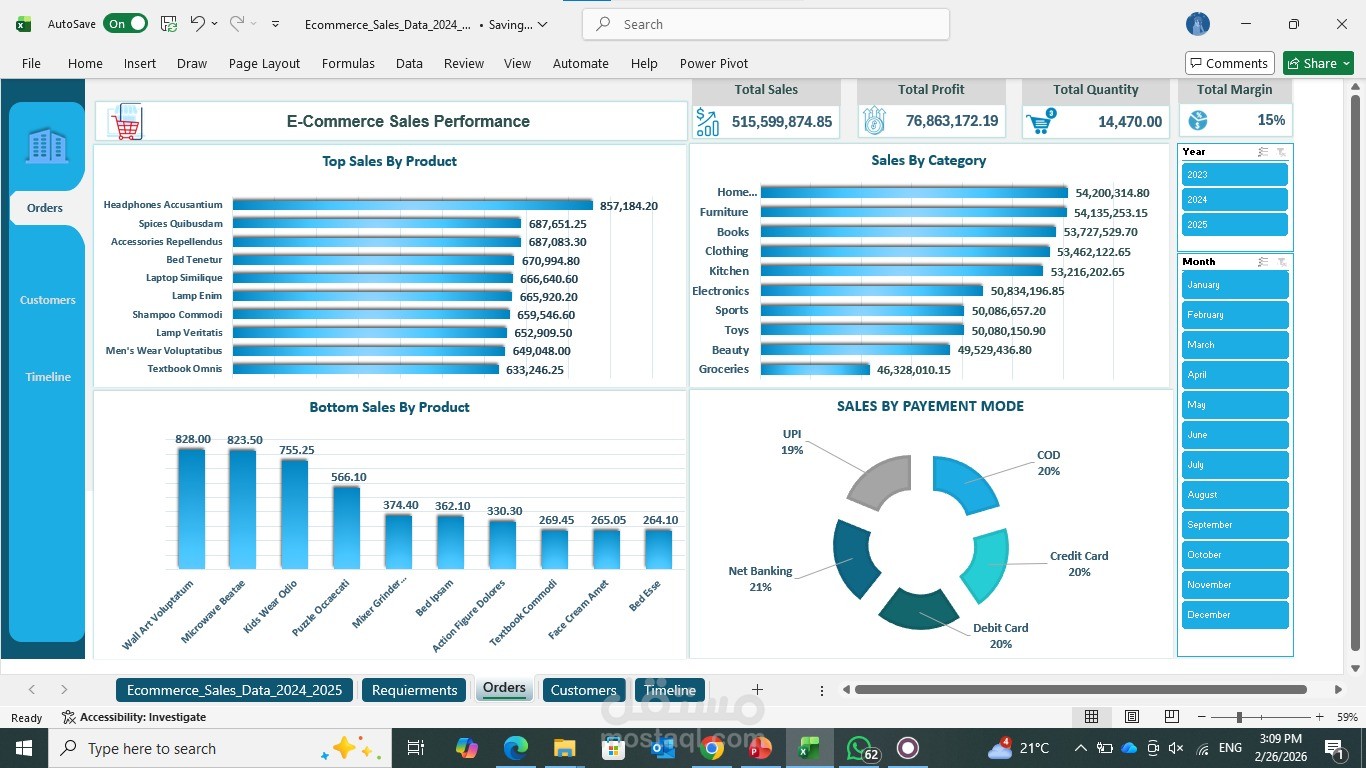The image size is (1366, 768).
Task: Enable Multi-Select on the Month slicer
Action: (x=1261, y=261)
